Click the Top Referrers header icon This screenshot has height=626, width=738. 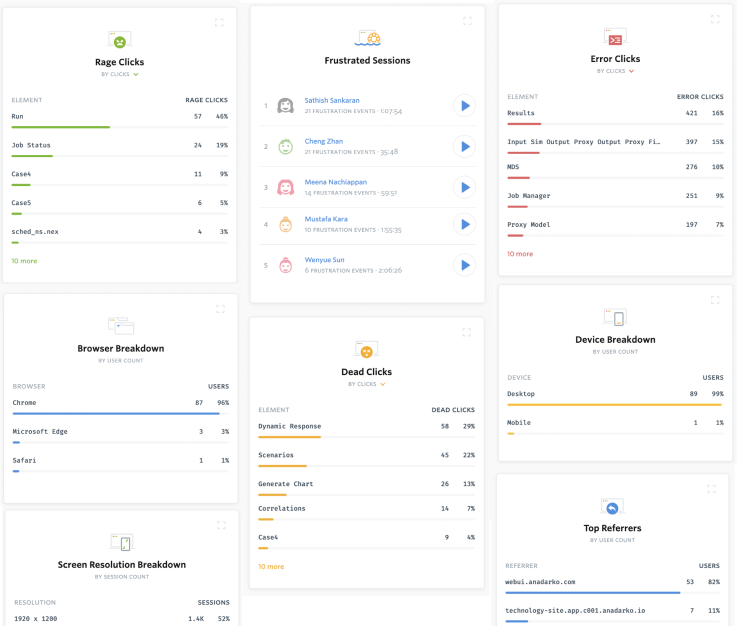pos(612,507)
